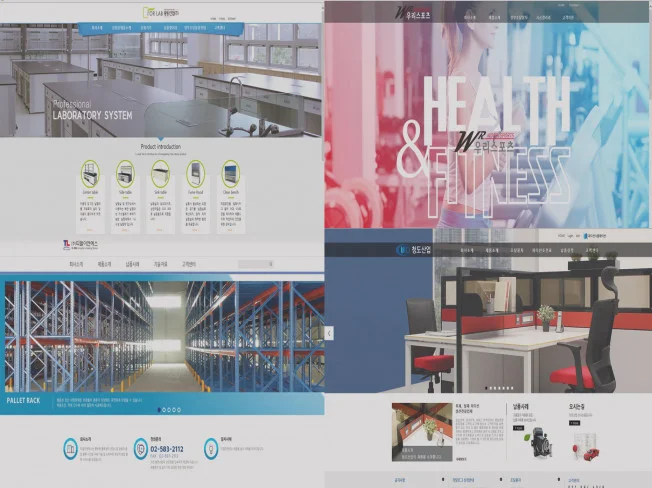Open 제품소개 in the 청도산업 menu
The width and height of the screenshot is (652, 488).
click(x=491, y=251)
